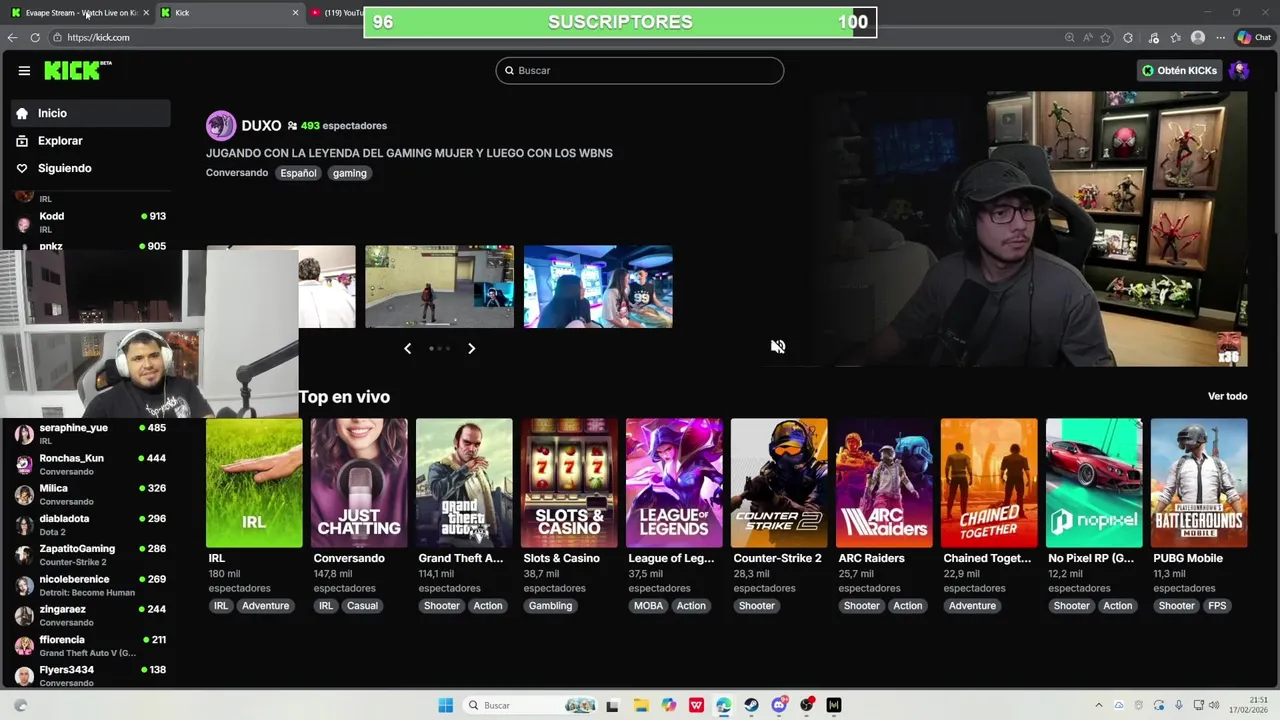Open Steam from the taskbar

[x=751, y=705]
